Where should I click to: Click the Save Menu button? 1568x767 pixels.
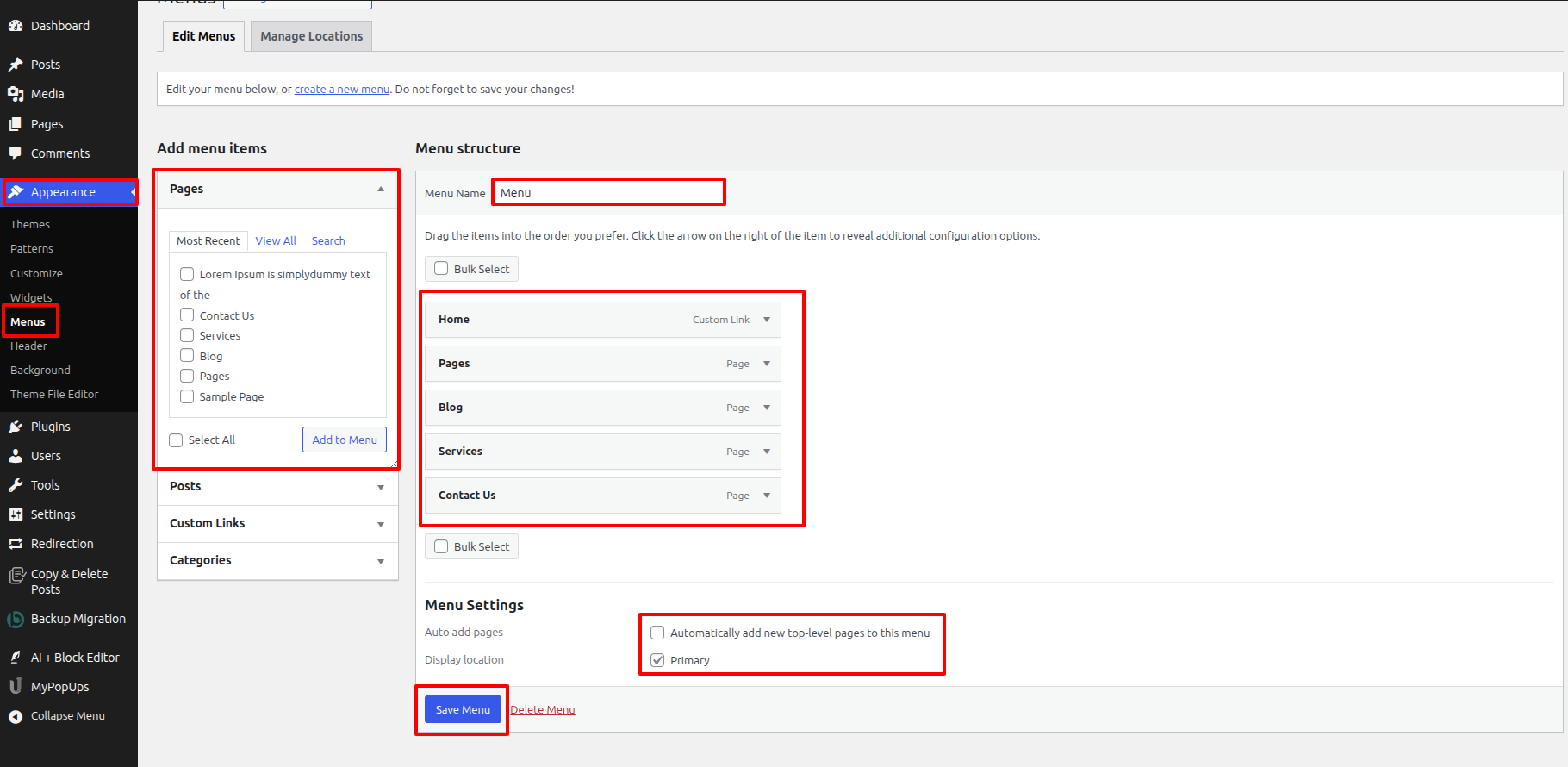pyautogui.click(x=463, y=709)
